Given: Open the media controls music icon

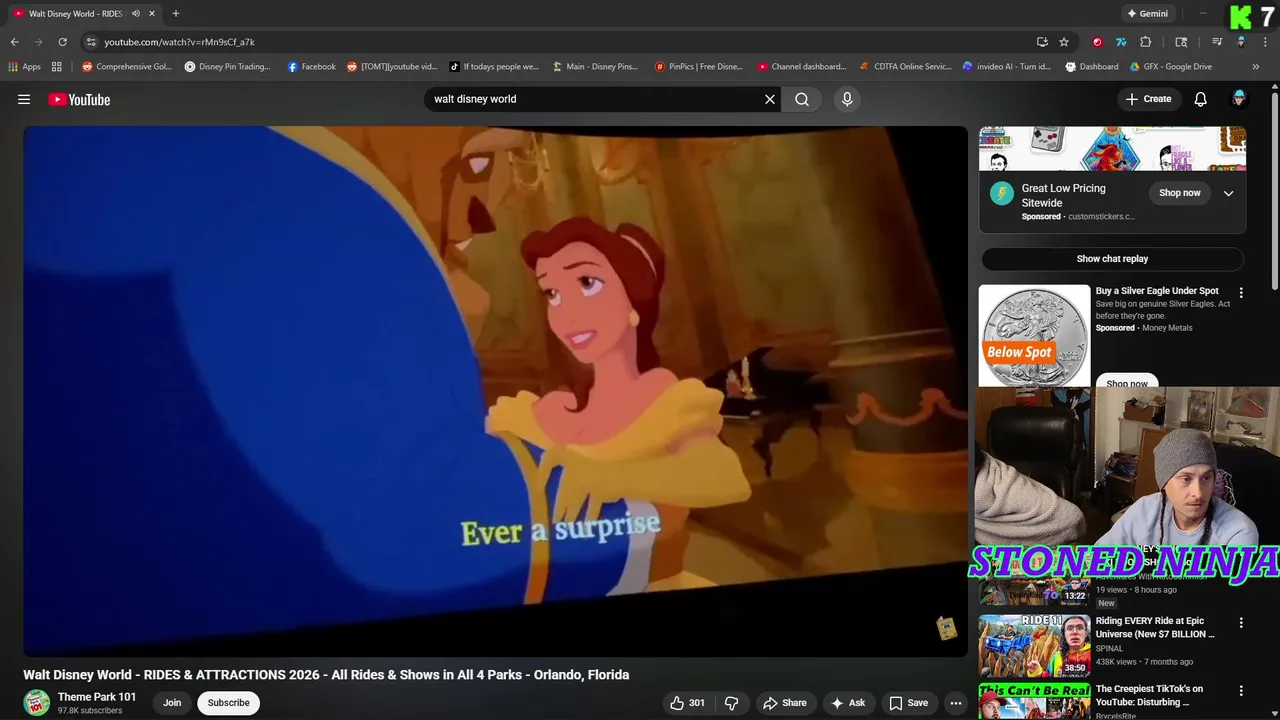Looking at the screenshot, I should (1217, 42).
